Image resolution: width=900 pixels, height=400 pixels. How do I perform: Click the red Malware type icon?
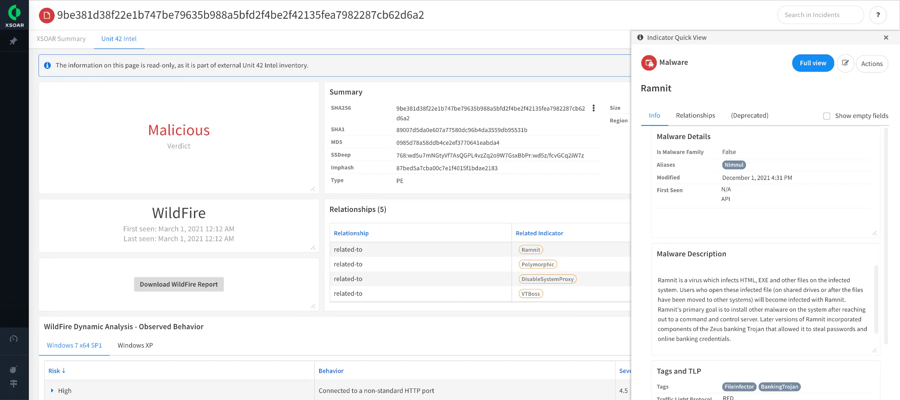pyautogui.click(x=648, y=63)
